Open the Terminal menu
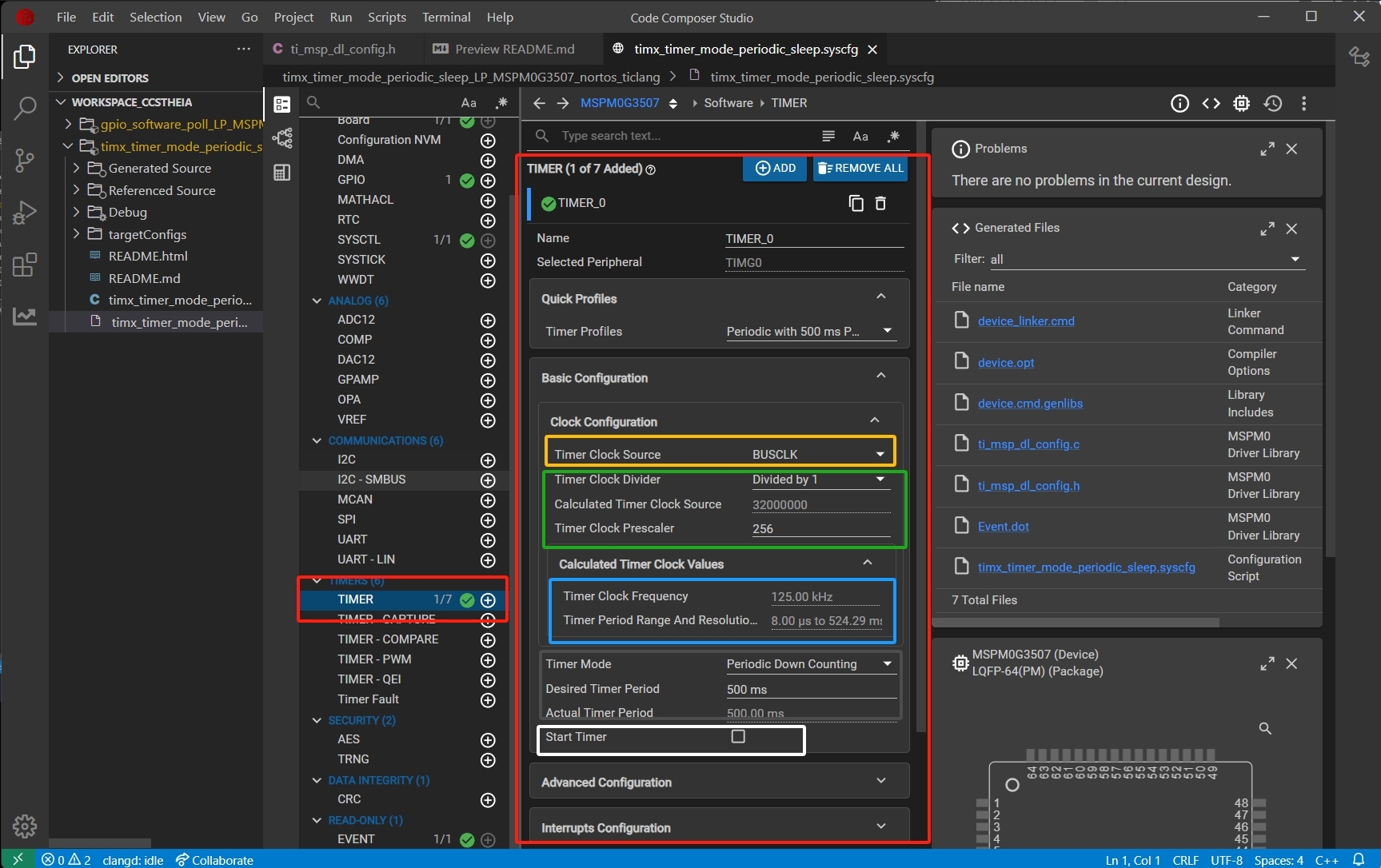The height and width of the screenshot is (868, 1381). click(x=446, y=17)
